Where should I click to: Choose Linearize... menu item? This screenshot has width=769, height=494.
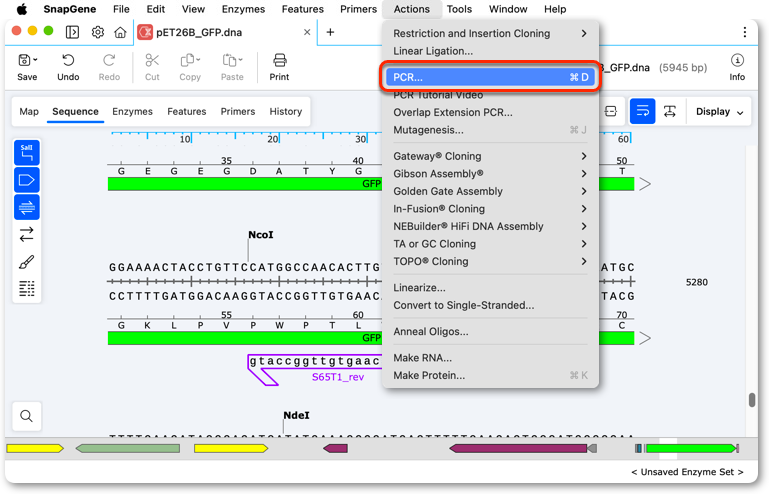pyautogui.click(x=490, y=287)
